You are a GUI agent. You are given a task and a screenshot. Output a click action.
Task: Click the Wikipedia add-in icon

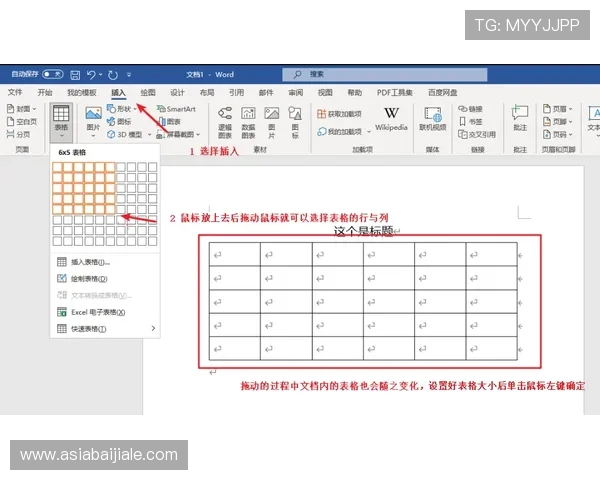391,119
